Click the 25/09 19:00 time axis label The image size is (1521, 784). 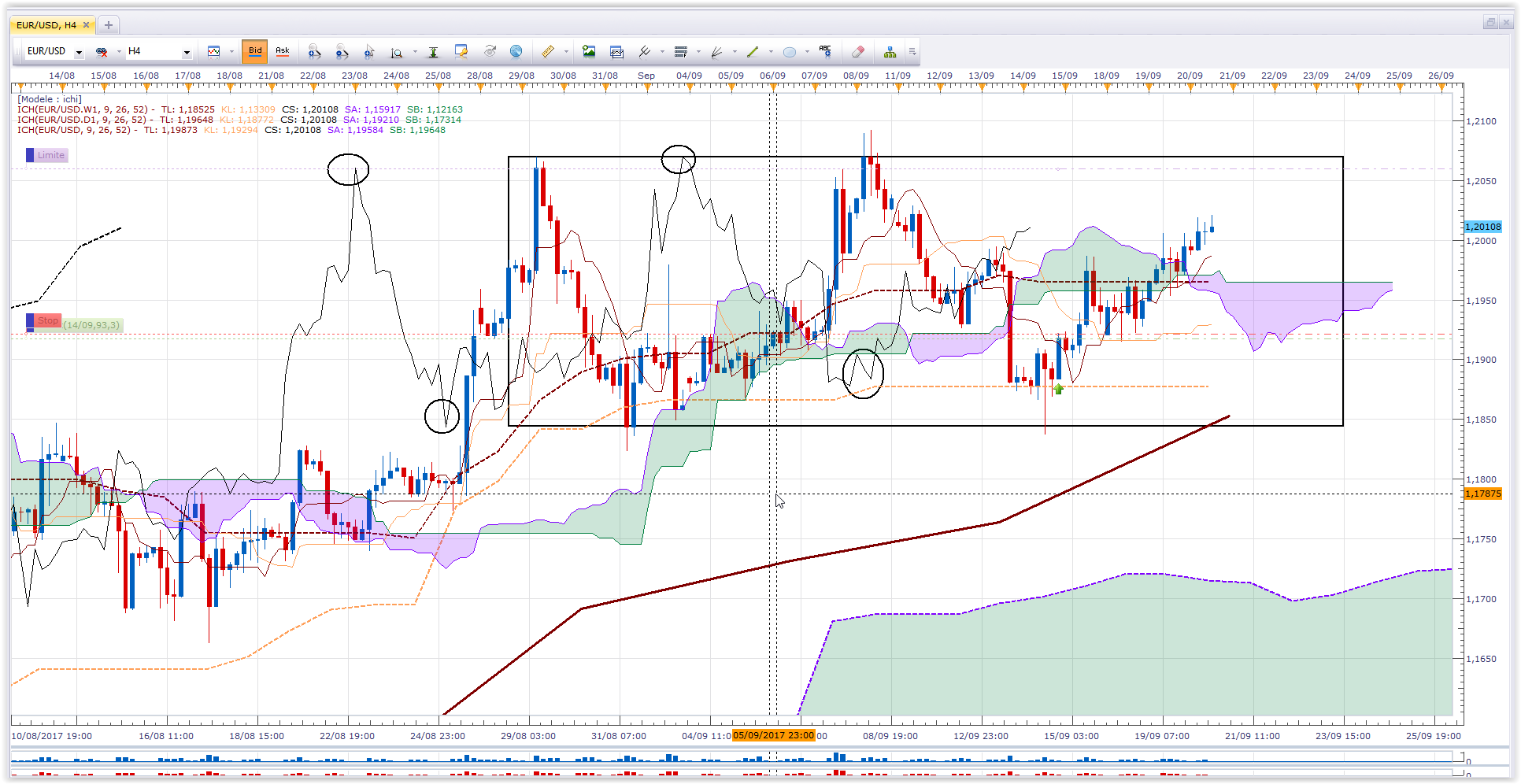click(1434, 736)
